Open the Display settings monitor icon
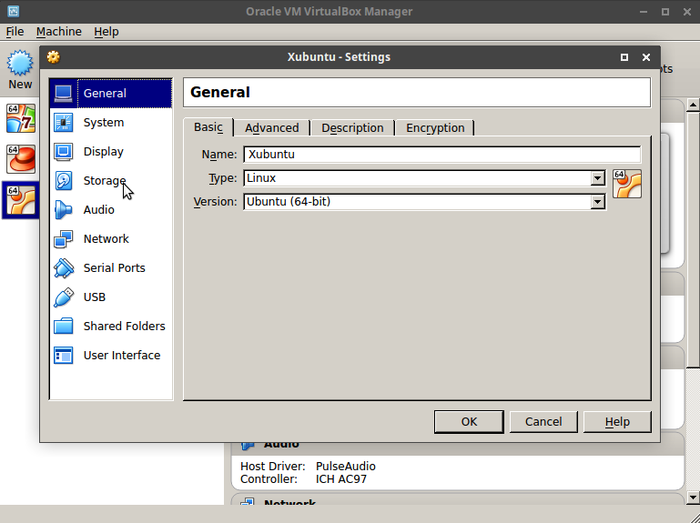This screenshot has width=700, height=523. pyautogui.click(x=63, y=152)
